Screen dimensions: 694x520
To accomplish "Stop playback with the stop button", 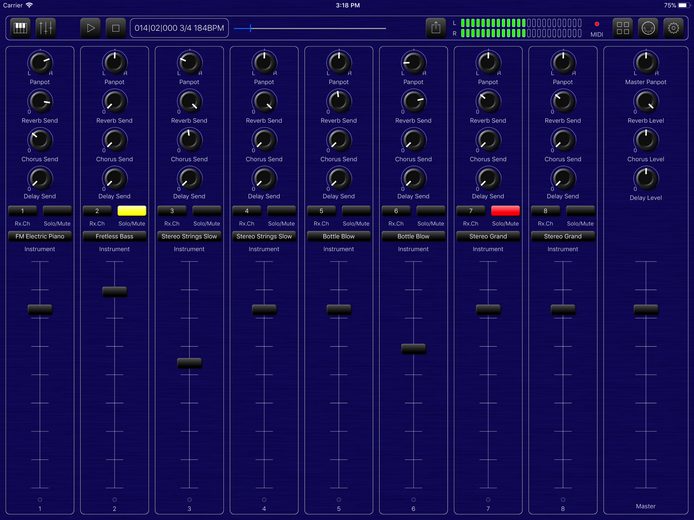I will (116, 28).
